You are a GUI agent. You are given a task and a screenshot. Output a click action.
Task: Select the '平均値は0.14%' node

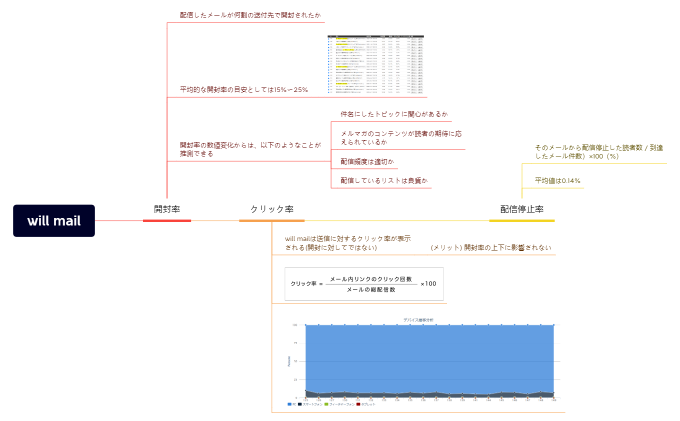[x=557, y=181]
